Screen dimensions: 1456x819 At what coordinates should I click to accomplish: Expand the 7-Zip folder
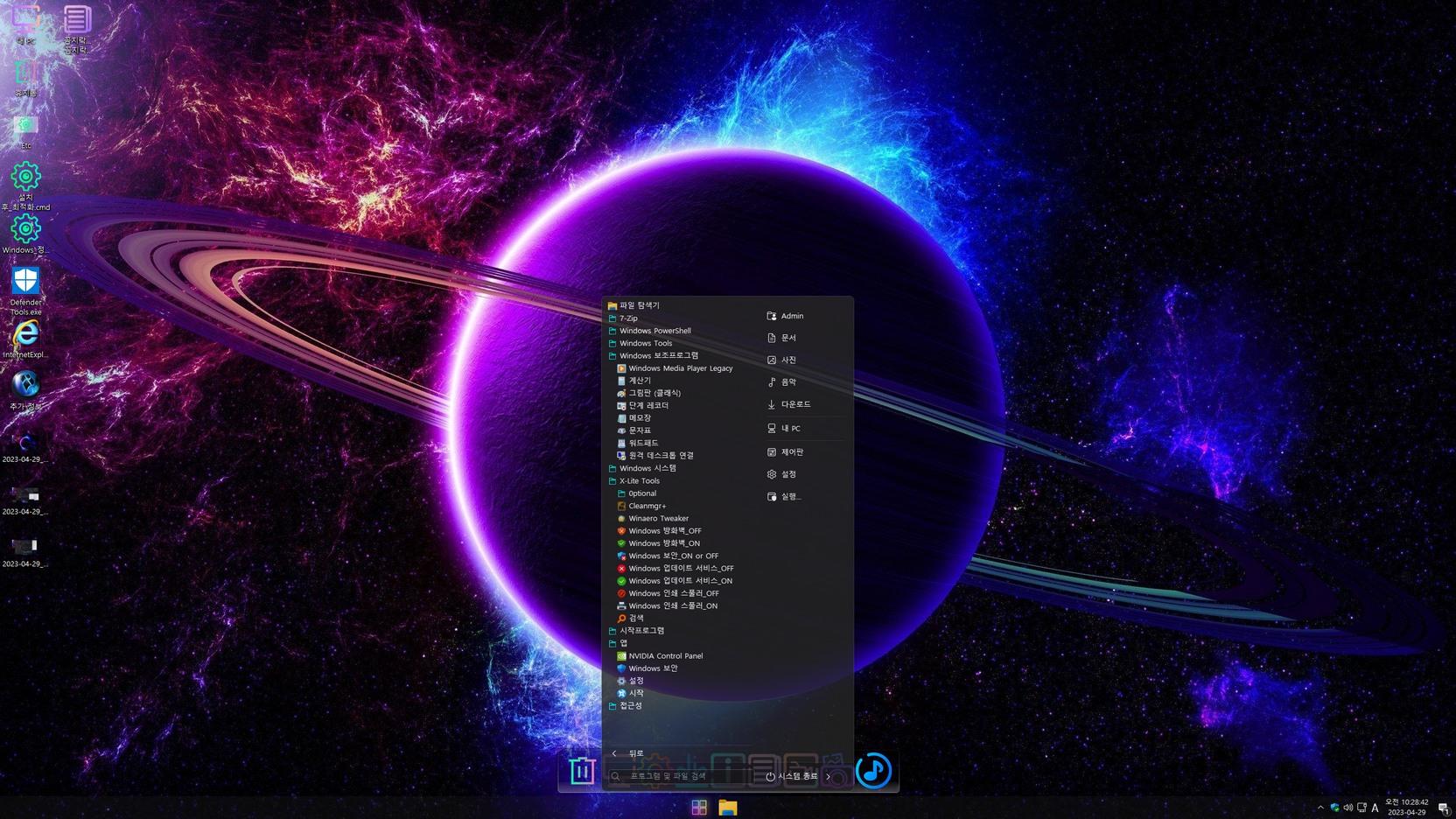[622, 318]
